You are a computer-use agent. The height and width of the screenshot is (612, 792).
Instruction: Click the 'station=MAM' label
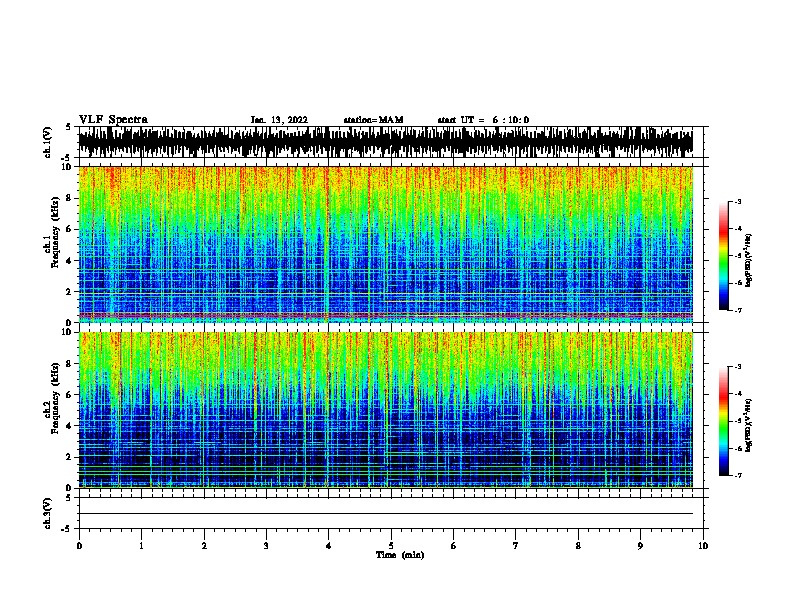(373, 120)
